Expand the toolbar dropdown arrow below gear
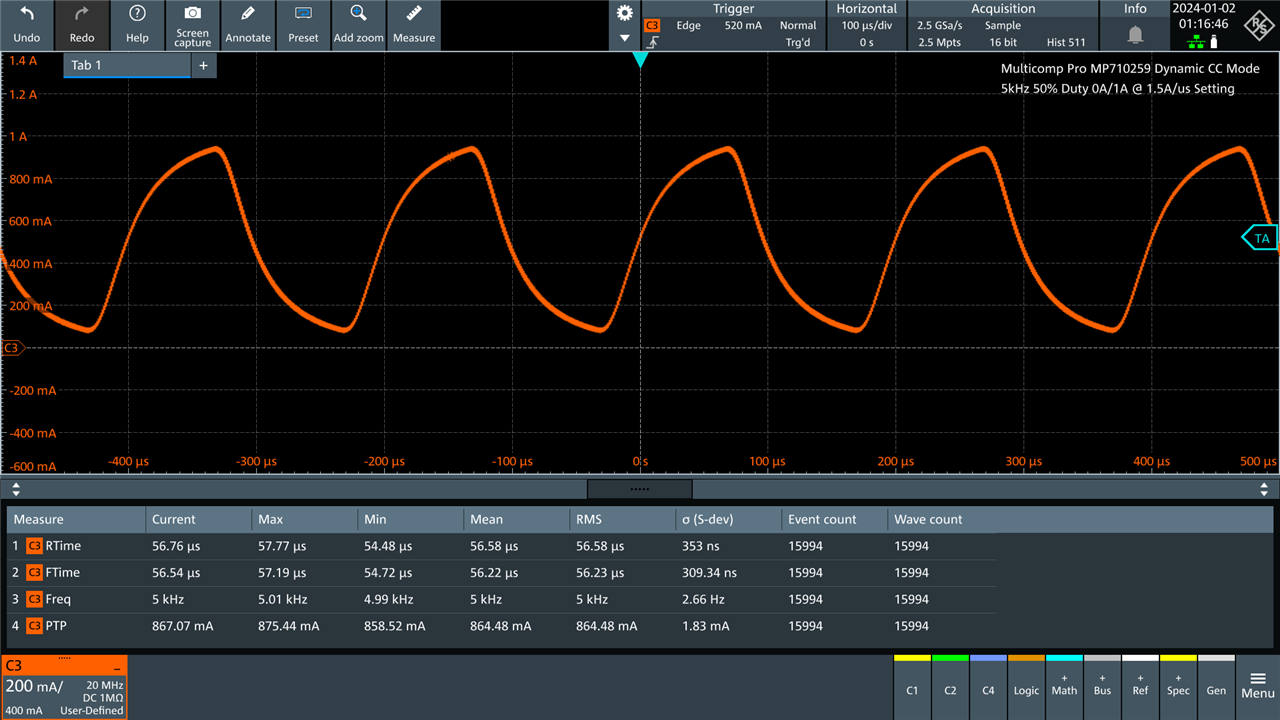Viewport: 1280px width, 720px height. pyautogui.click(x=625, y=39)
